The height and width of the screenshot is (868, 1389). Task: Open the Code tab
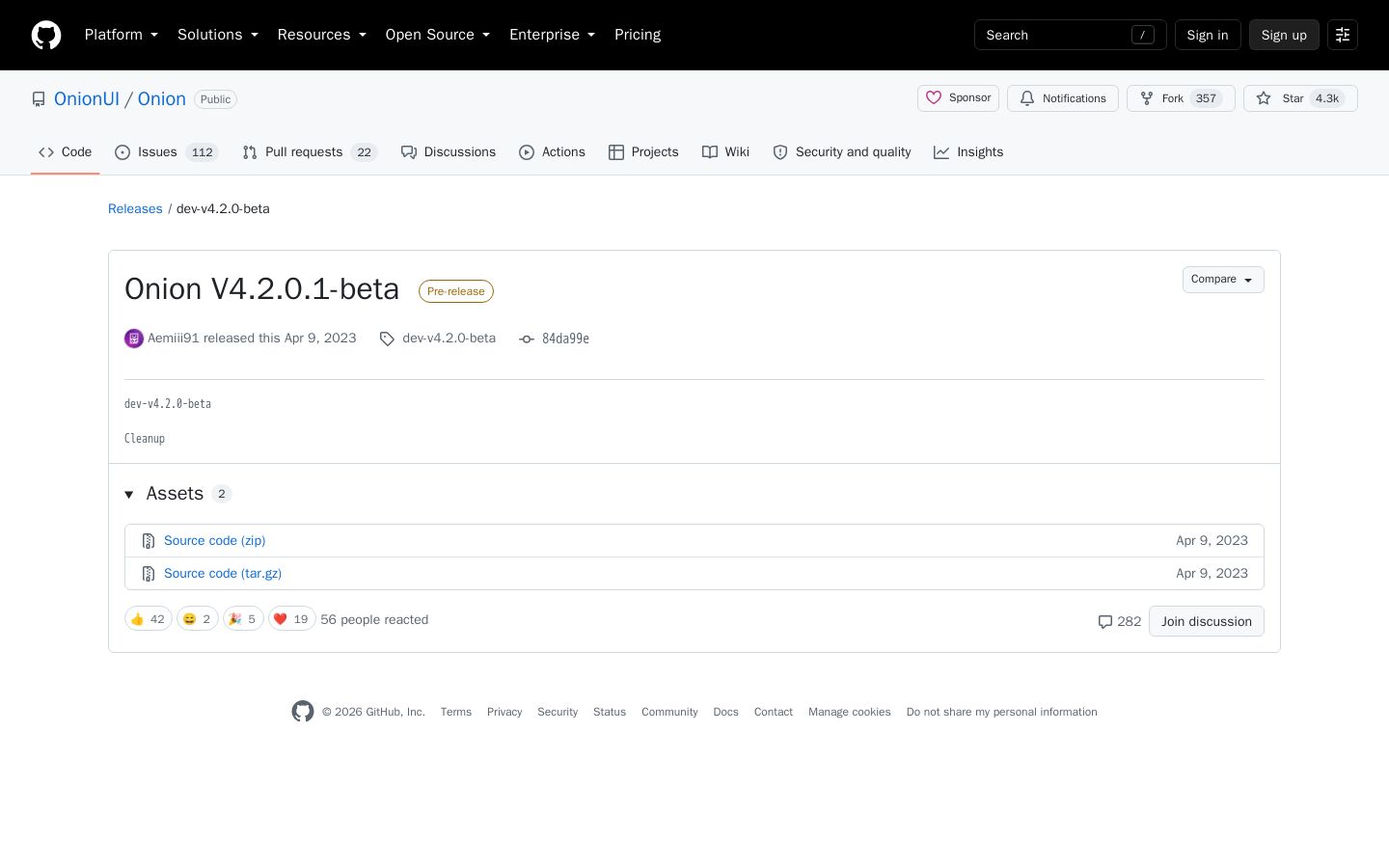(66, 152)
